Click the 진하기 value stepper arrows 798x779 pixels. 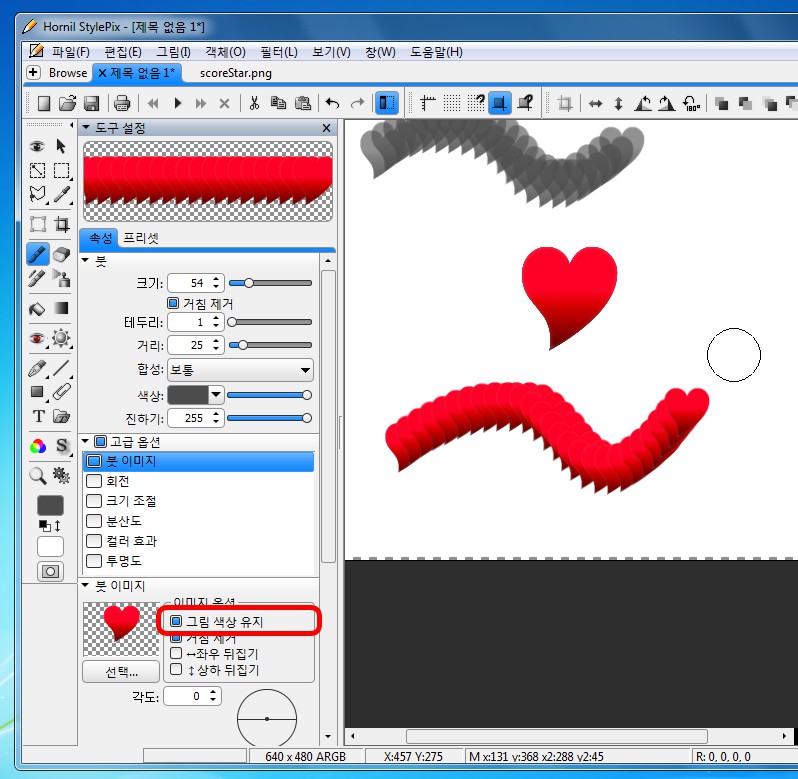[x=216, y=418]
